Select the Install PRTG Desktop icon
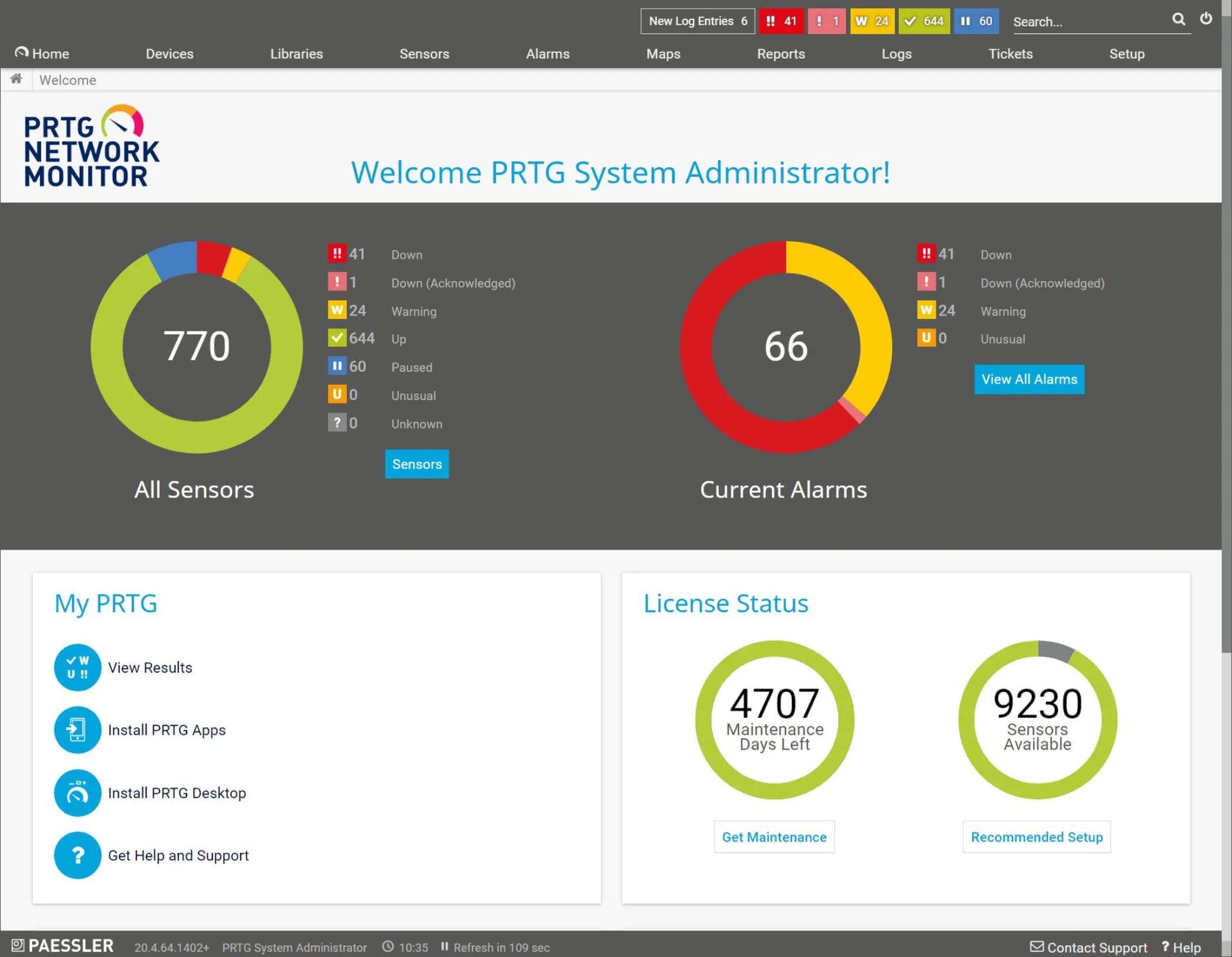Screen dimensions: 1232x957 77,793
